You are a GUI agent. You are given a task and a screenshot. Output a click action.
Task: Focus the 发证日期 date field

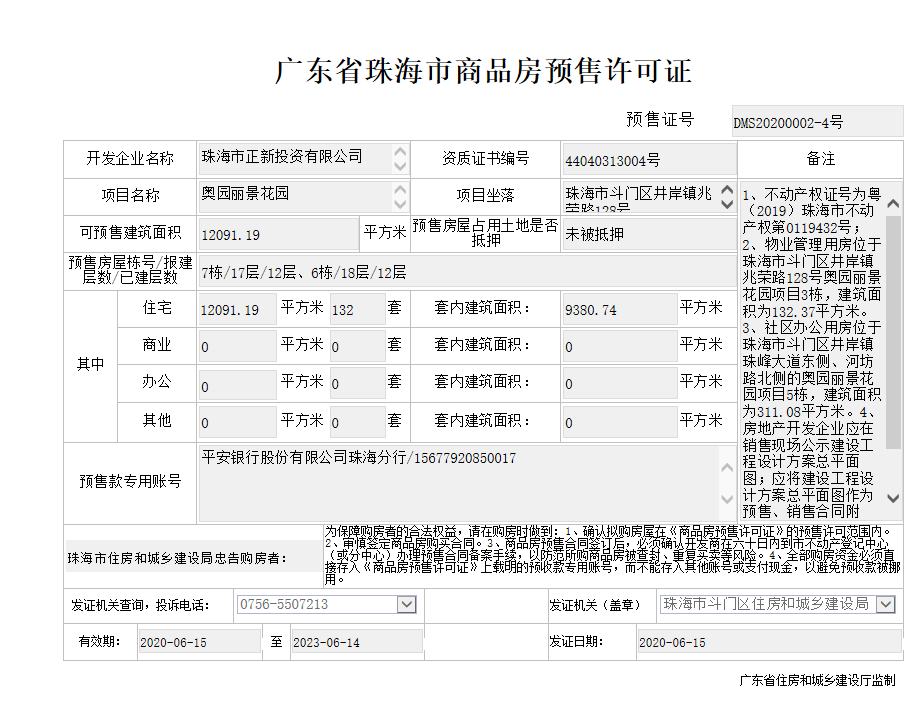(x=767, y=642)
